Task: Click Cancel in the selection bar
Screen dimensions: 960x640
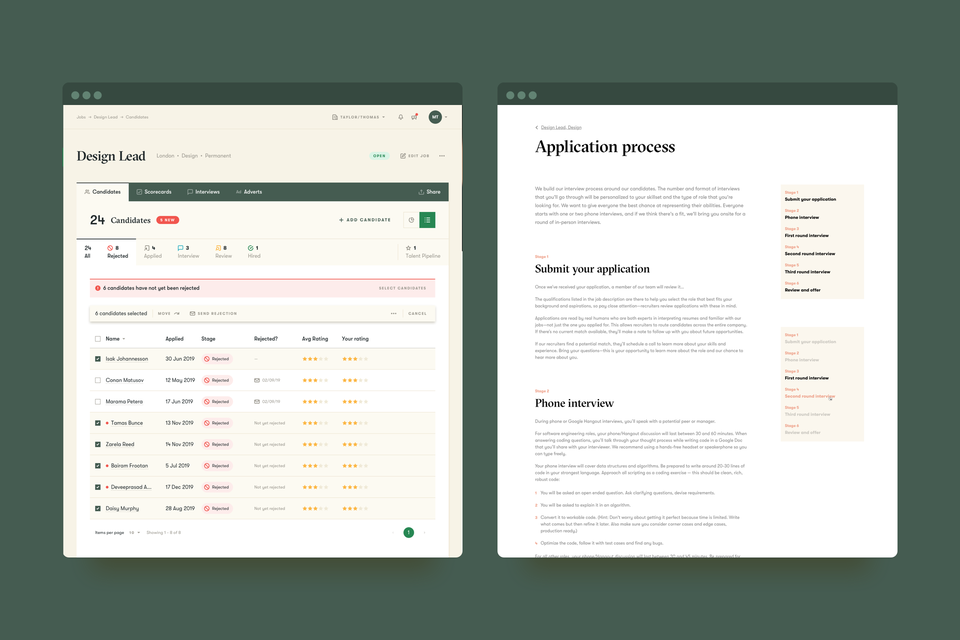Action: (418, 314)
